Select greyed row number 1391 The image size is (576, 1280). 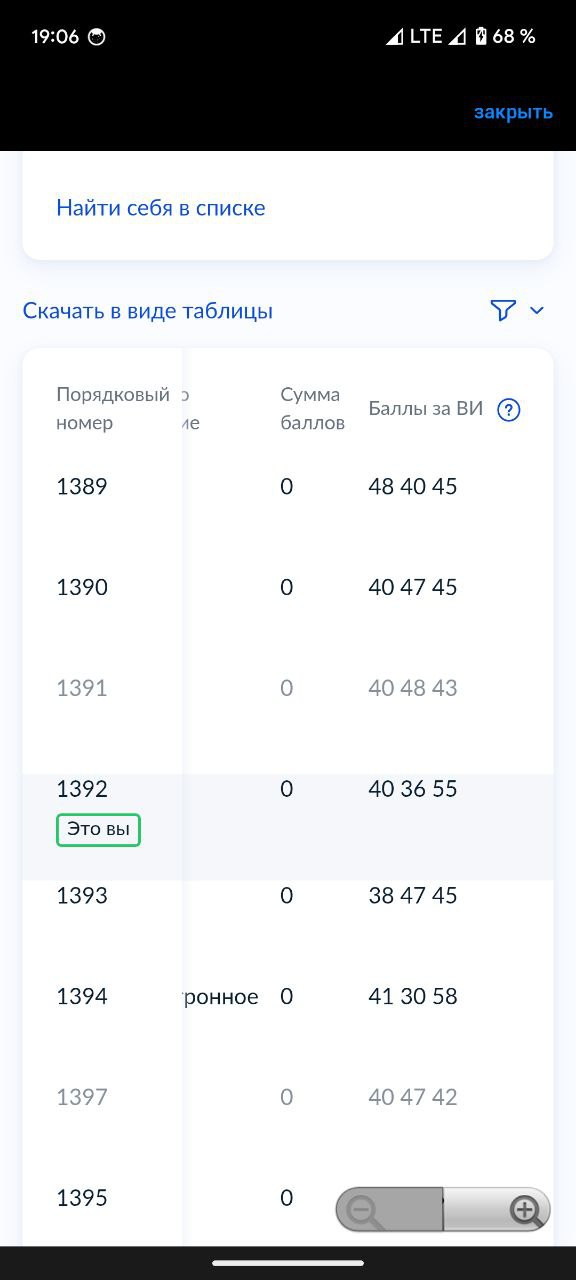(x=288, y=688)
